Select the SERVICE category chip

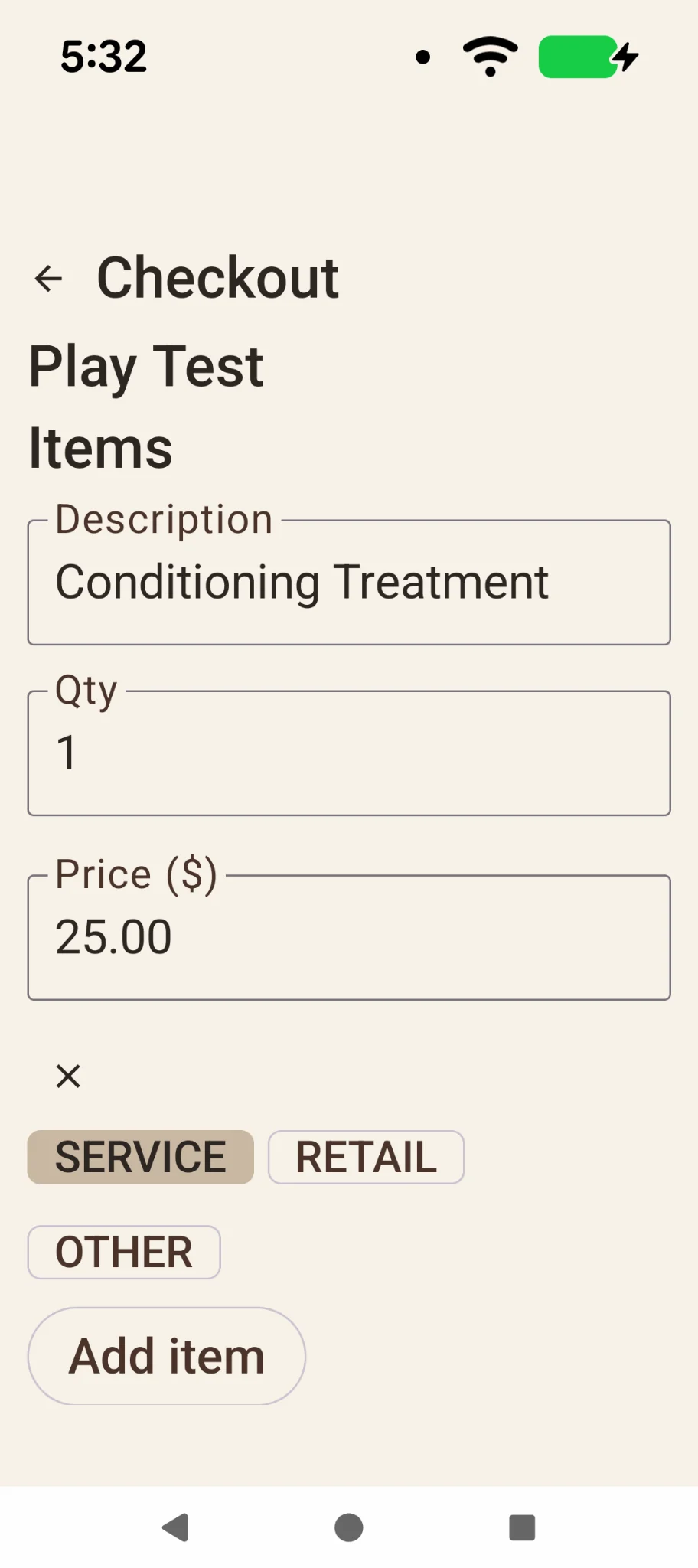tap(141, 1157)
